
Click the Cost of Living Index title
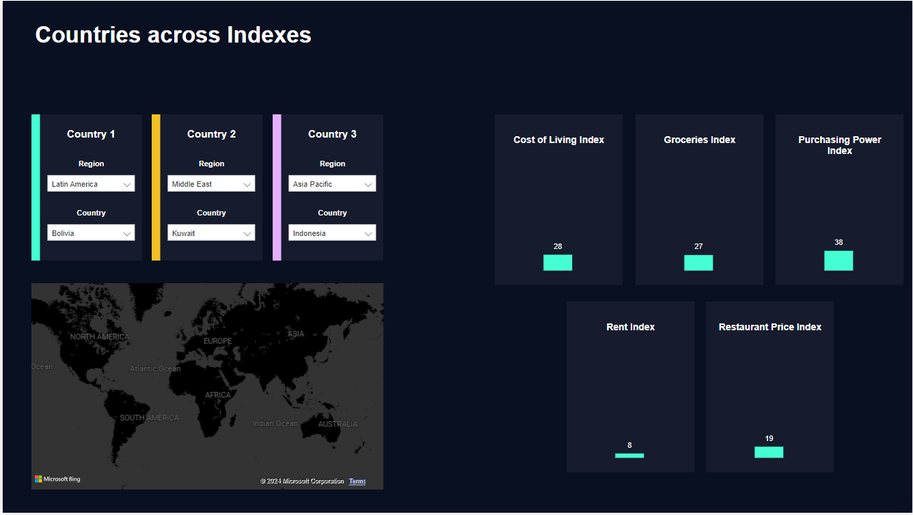pos(558,140)
